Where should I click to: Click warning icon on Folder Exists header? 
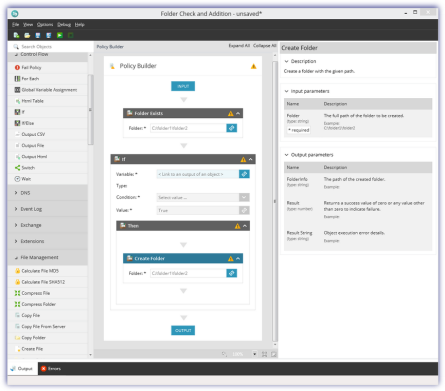[231, 114]
